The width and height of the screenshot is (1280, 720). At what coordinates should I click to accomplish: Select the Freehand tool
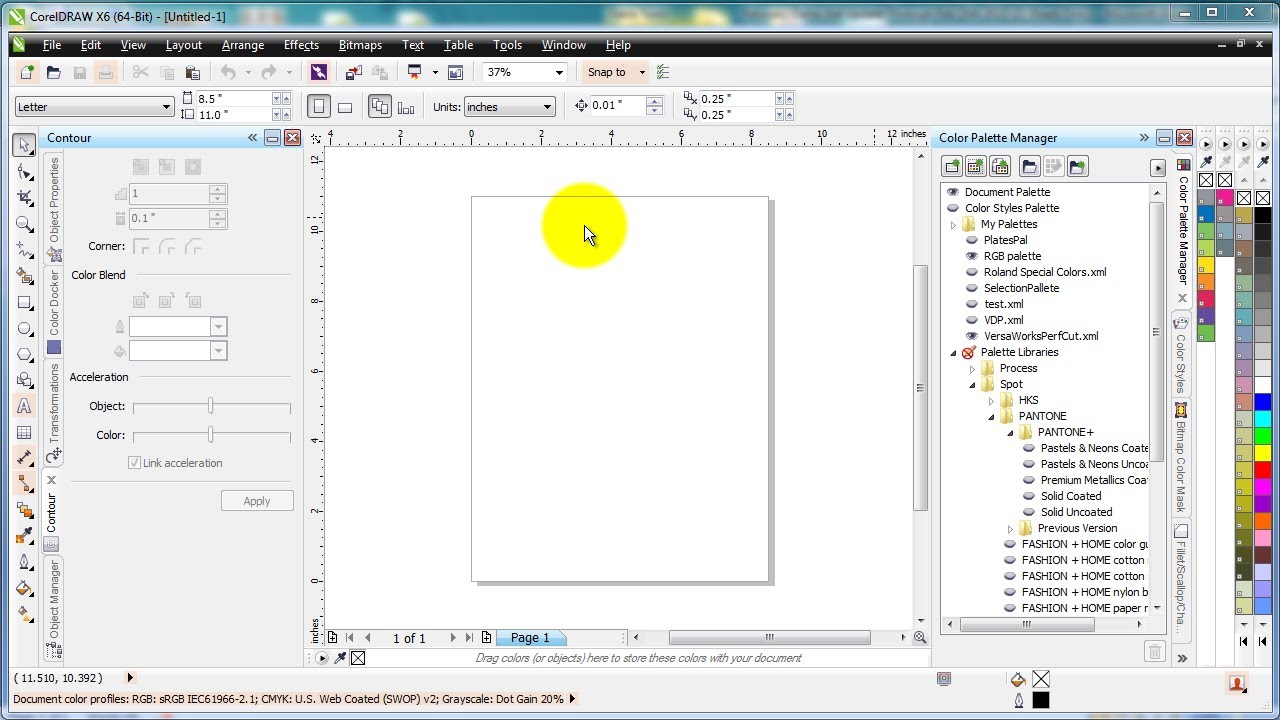[x=24, y=250]
